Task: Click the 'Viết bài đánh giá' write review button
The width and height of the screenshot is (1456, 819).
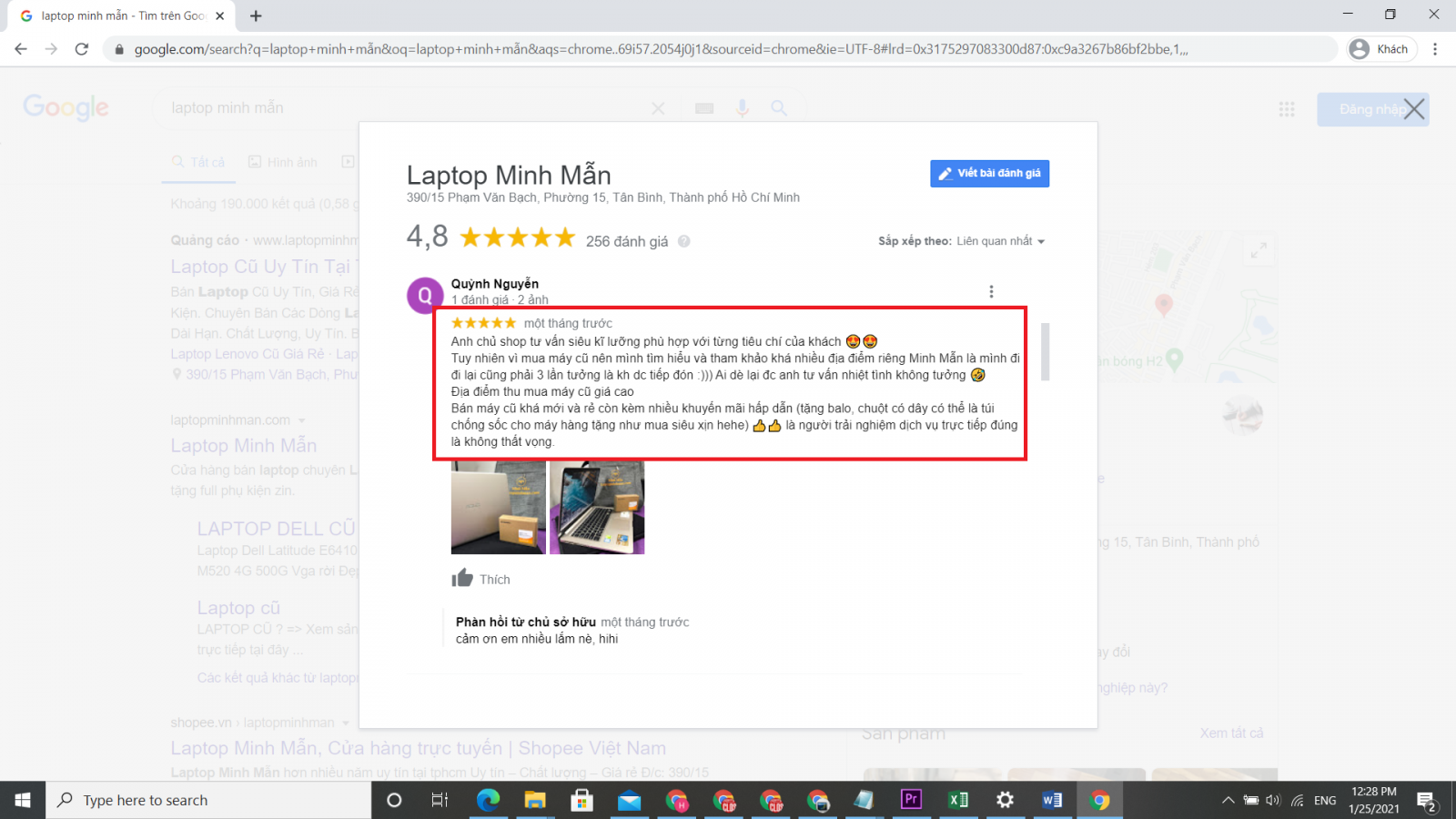Action: (989, 173)
